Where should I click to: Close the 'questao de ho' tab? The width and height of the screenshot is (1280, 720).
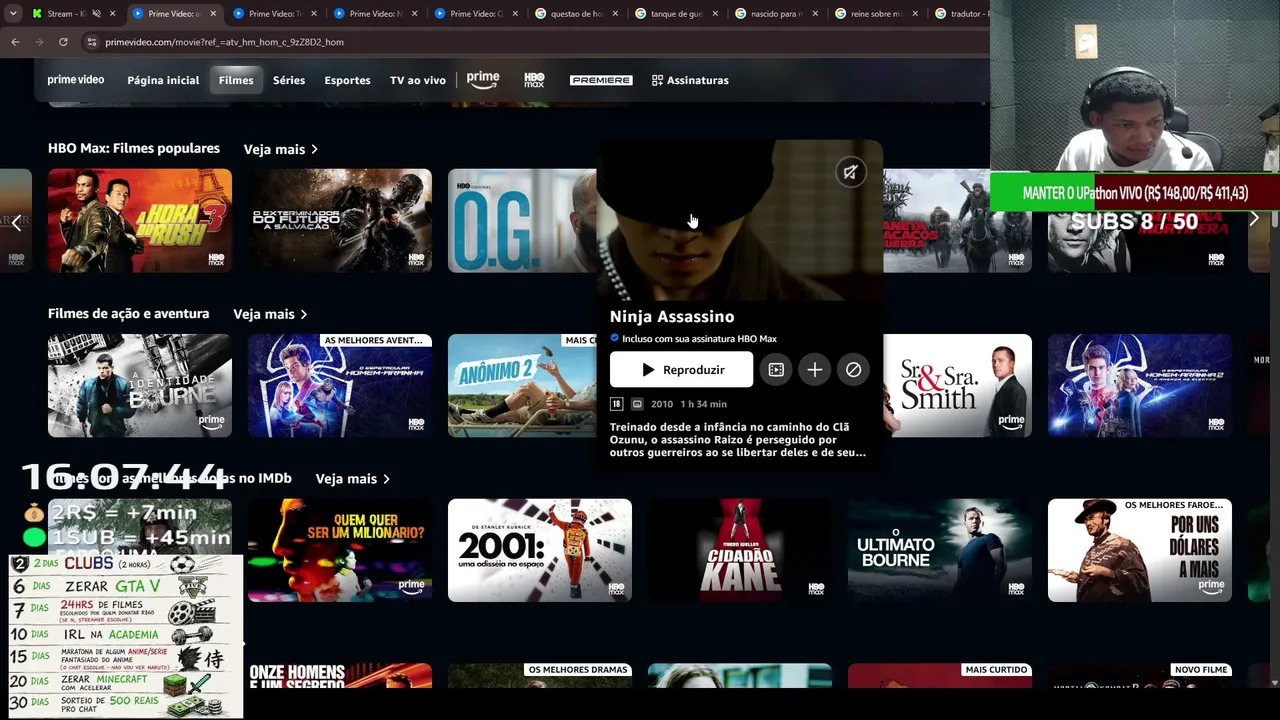coord(615,14)
